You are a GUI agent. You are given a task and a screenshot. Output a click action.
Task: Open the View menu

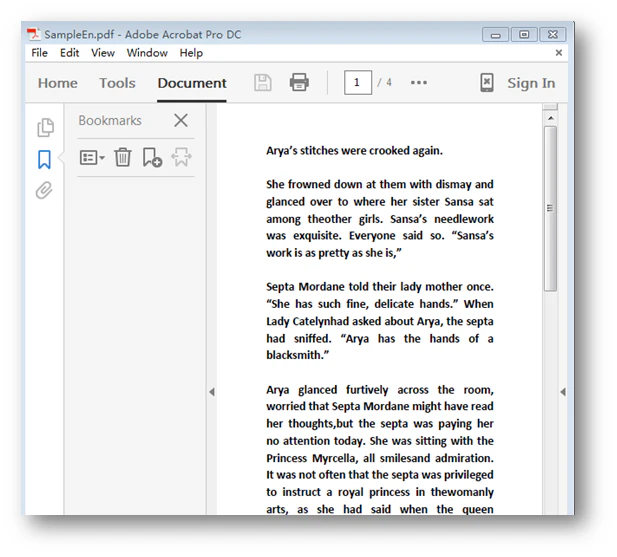point(103,53)
